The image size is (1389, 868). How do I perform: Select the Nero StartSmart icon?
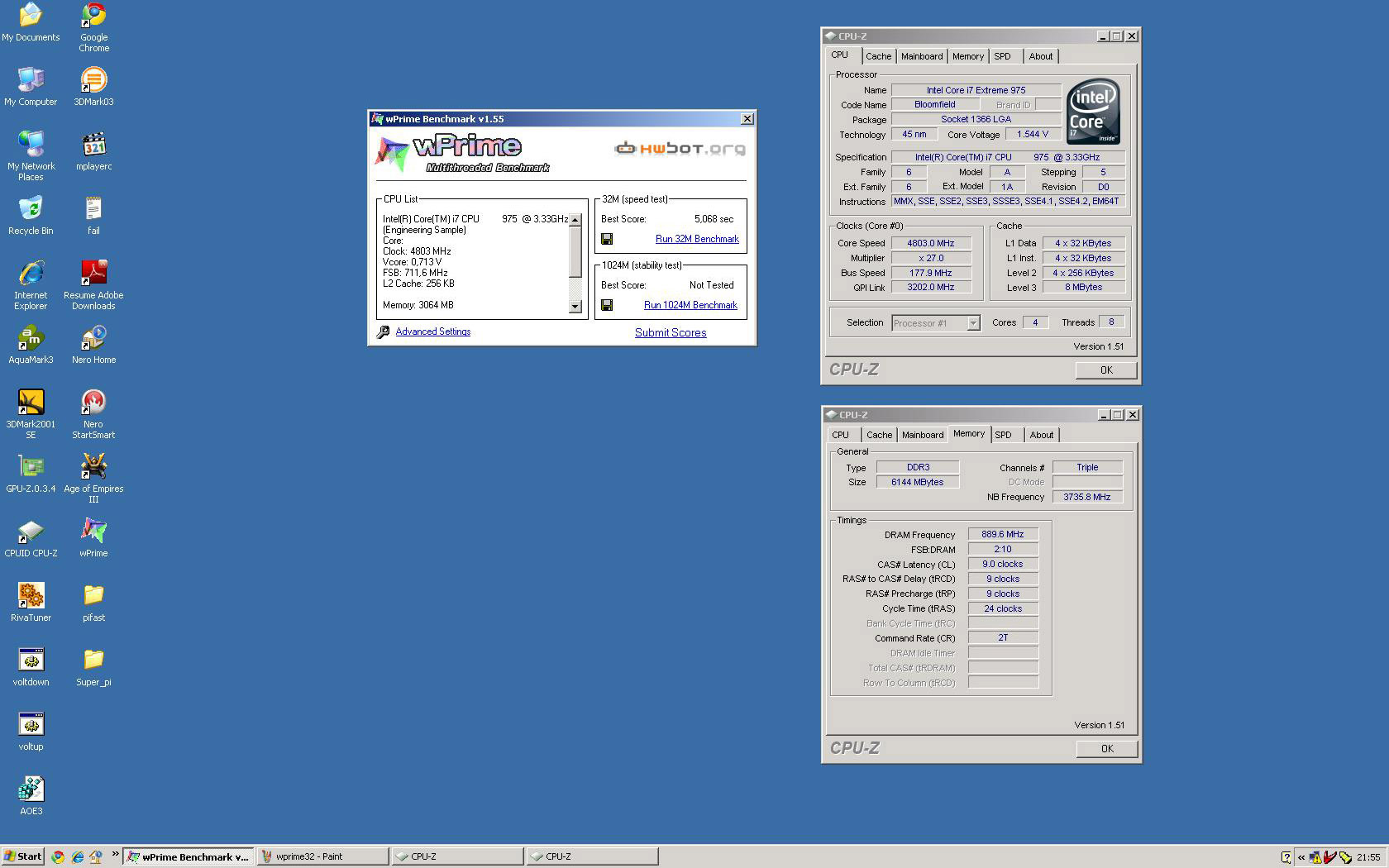tap(93, 414)
